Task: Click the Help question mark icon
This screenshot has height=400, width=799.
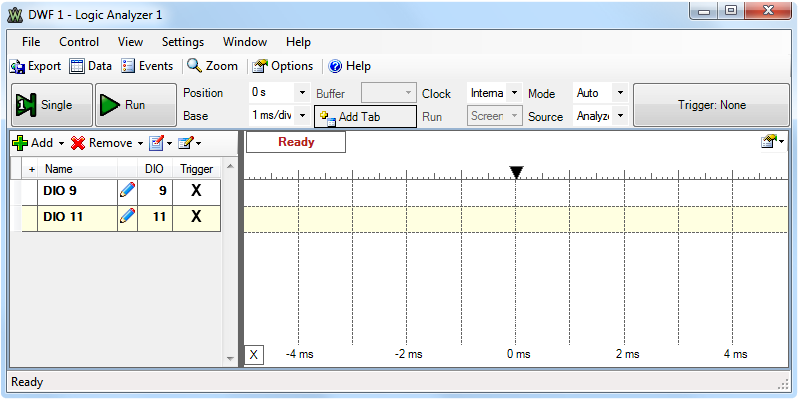Action: [x=335, y=66]
